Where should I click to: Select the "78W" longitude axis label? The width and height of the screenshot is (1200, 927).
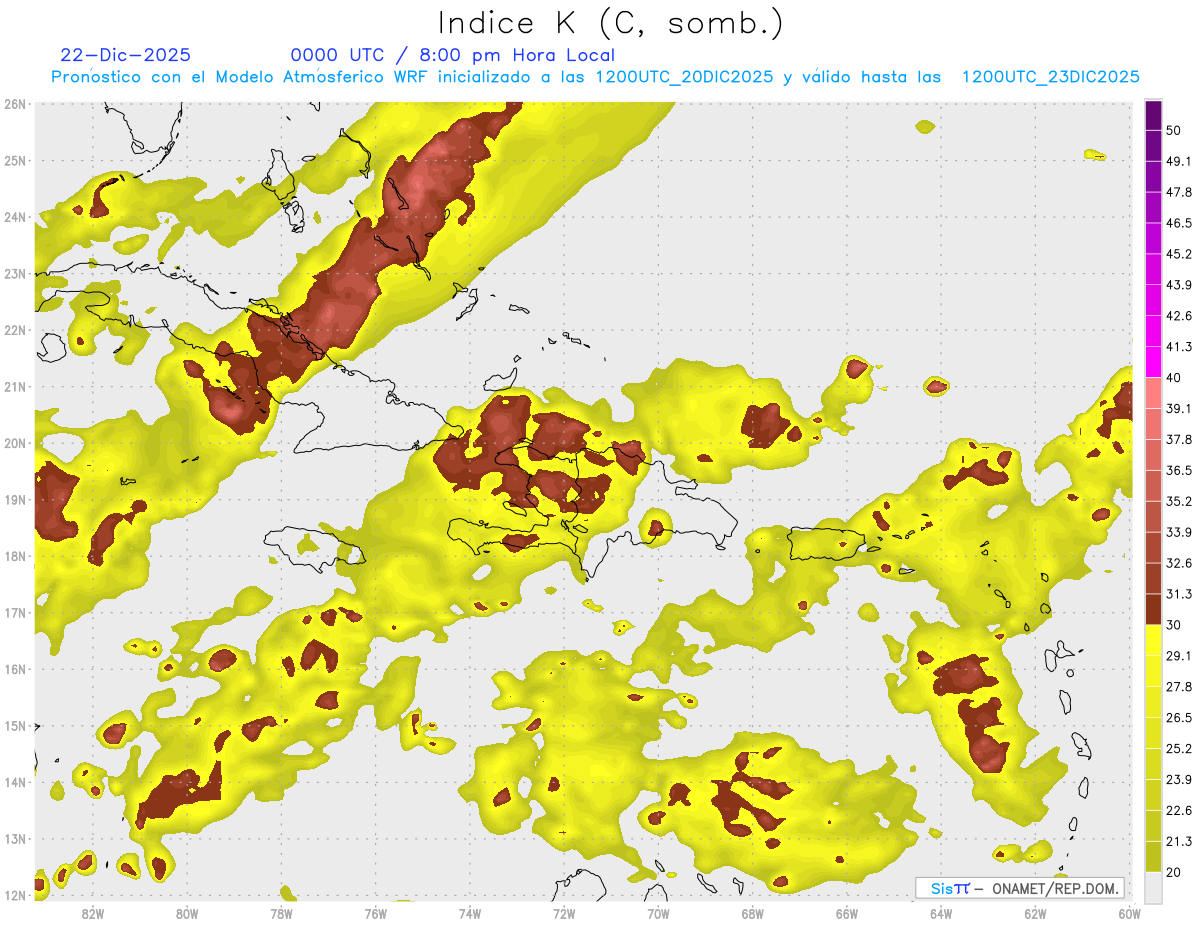click(281, 914)
